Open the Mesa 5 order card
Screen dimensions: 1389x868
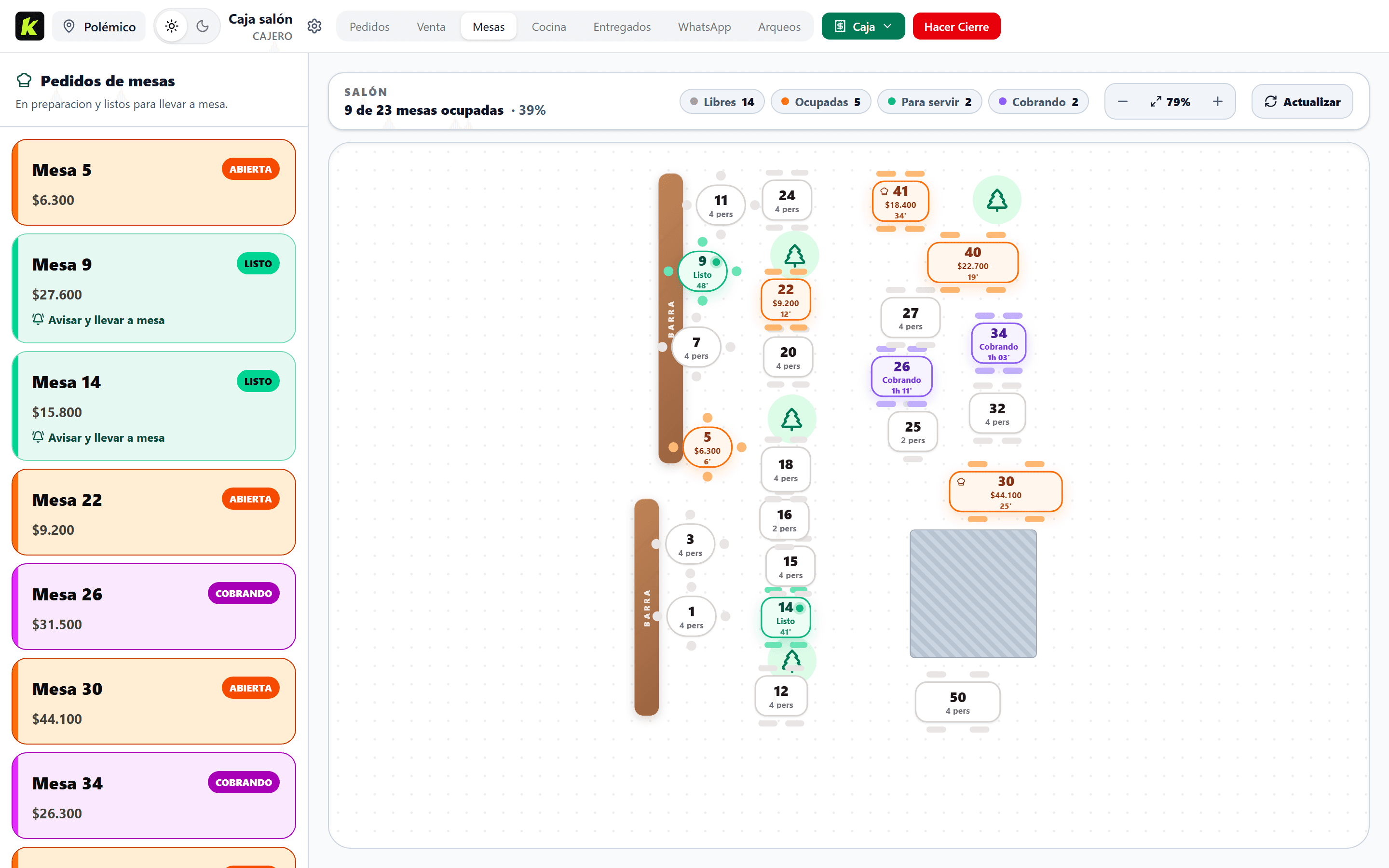[x=154, y=183]
